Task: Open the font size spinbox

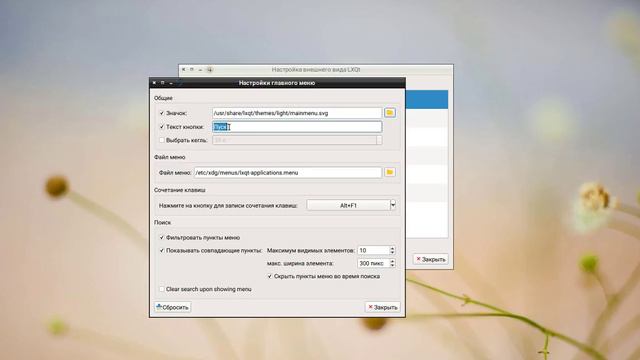Action: 297,140
